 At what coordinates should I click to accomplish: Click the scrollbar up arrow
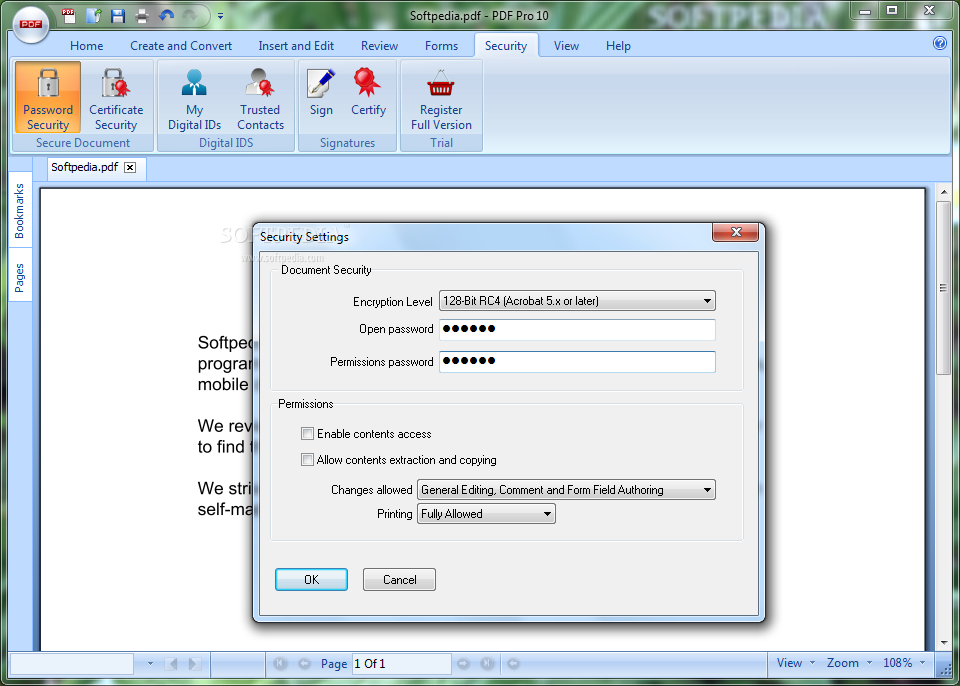943,193
